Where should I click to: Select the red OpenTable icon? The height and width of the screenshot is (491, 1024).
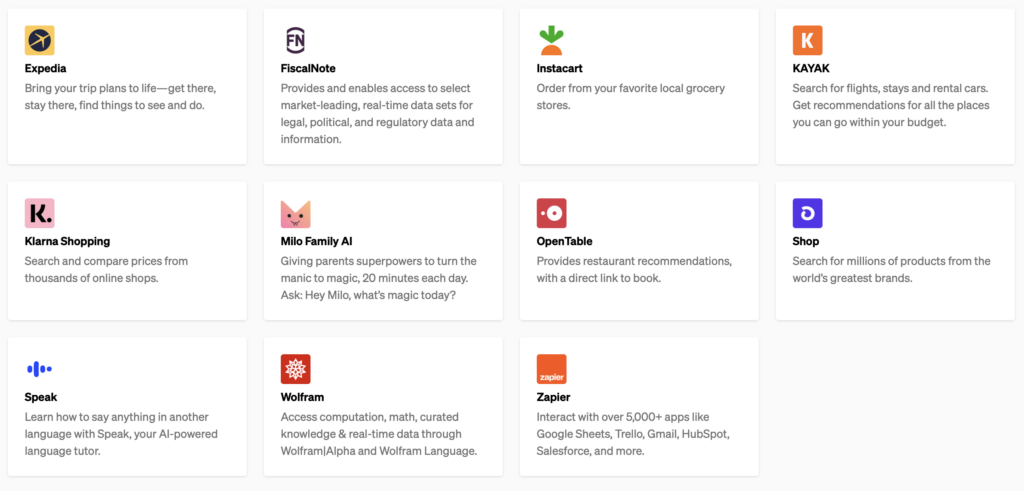551,213
